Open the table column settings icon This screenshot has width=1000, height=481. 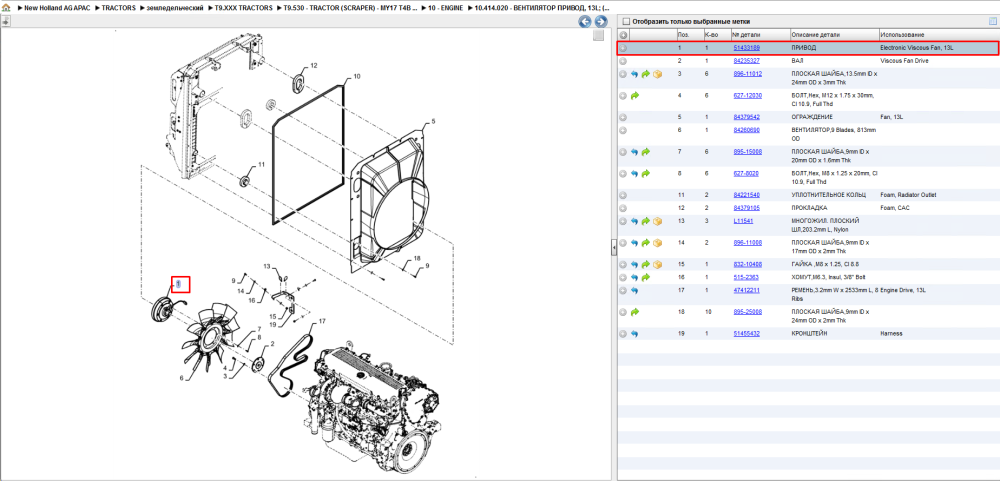coord(992,21)
